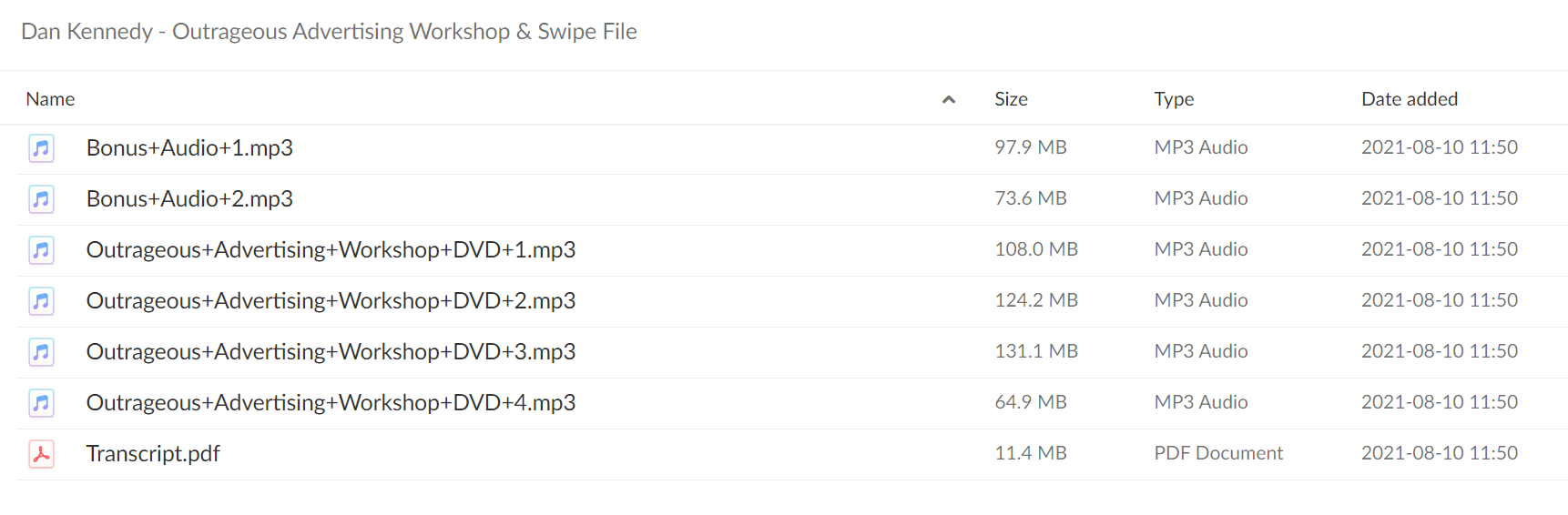Toggle the sort arrow in Name column

point(949,99)
